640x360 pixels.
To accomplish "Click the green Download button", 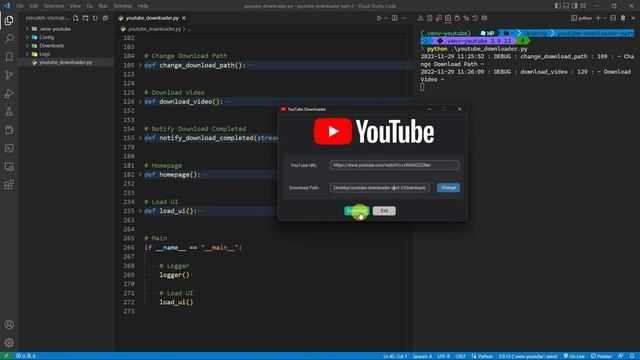I will 357,211.
